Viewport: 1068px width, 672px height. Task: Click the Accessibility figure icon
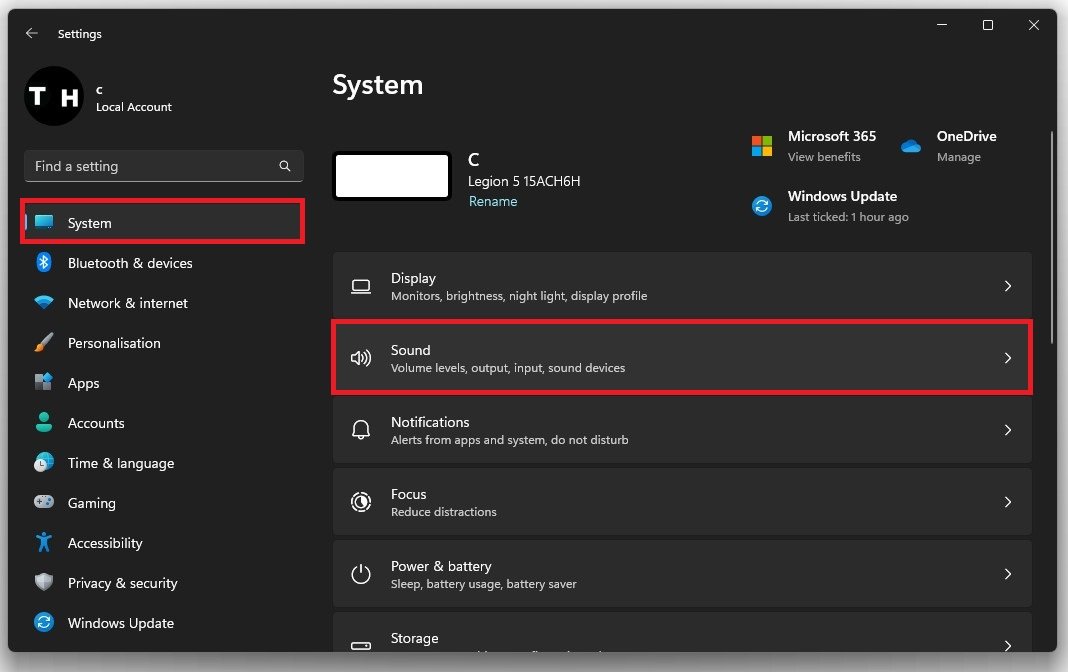pos(44,543)
